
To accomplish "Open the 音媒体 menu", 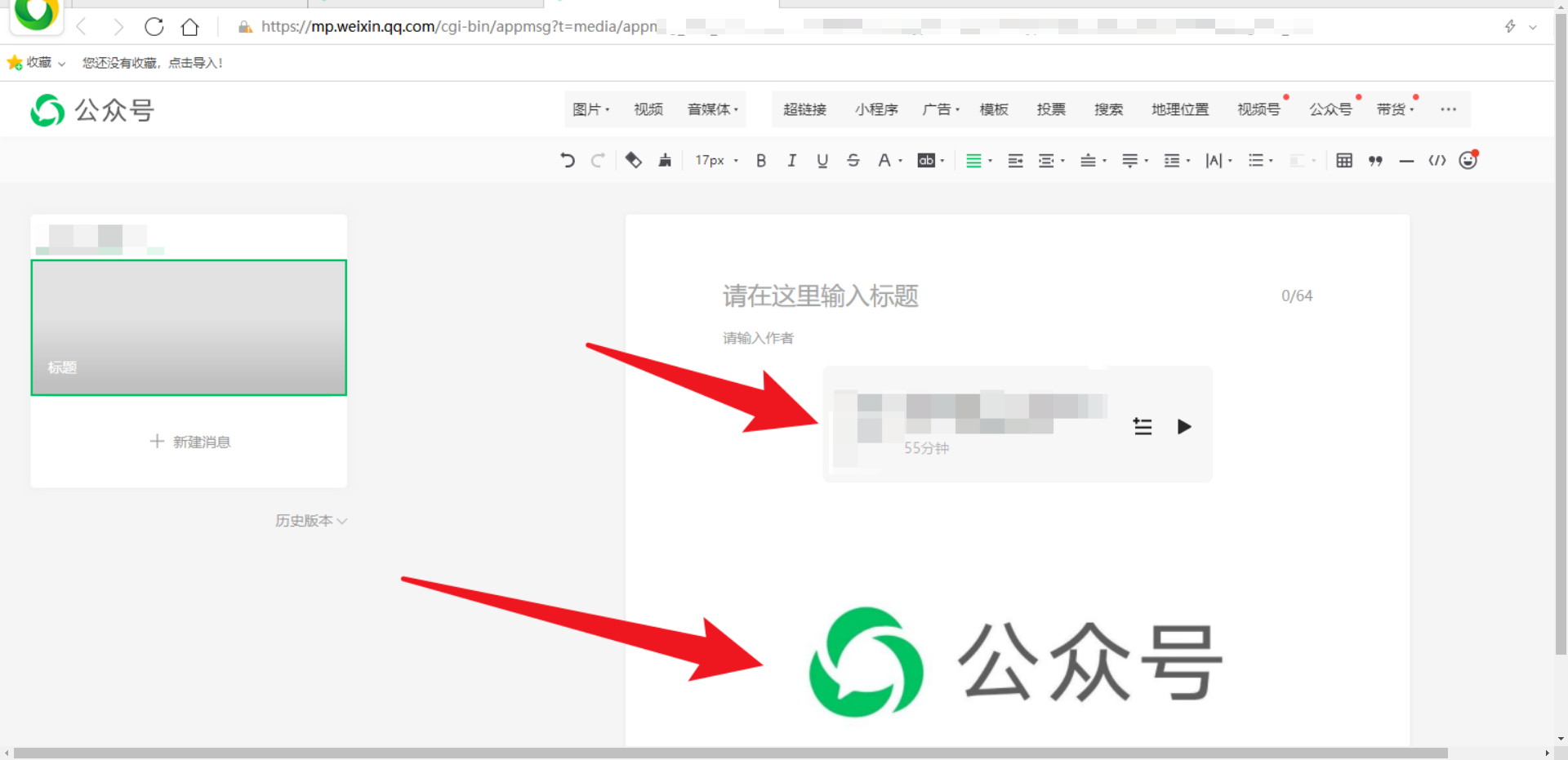I will (712, 109).
